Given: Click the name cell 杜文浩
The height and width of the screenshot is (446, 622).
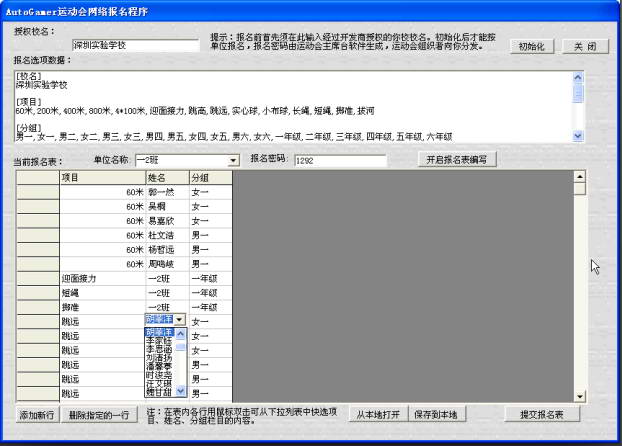Looking at the screenshot, I should tap(168, 235).
